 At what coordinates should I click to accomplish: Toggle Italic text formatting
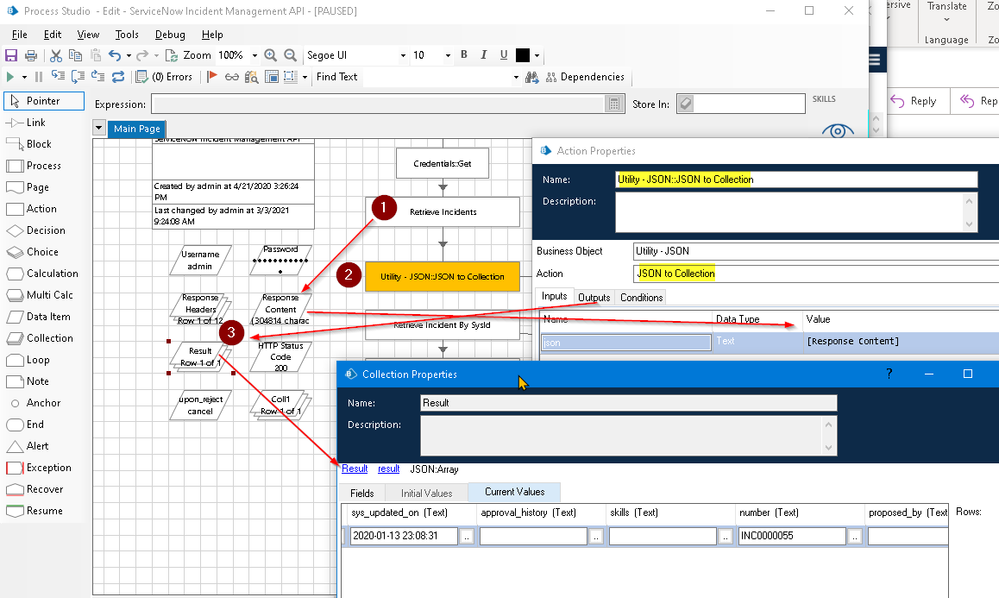tap(483, 56)
